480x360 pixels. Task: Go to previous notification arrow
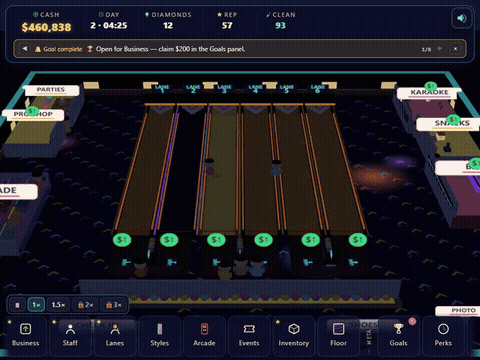click(x=25, y=49)
